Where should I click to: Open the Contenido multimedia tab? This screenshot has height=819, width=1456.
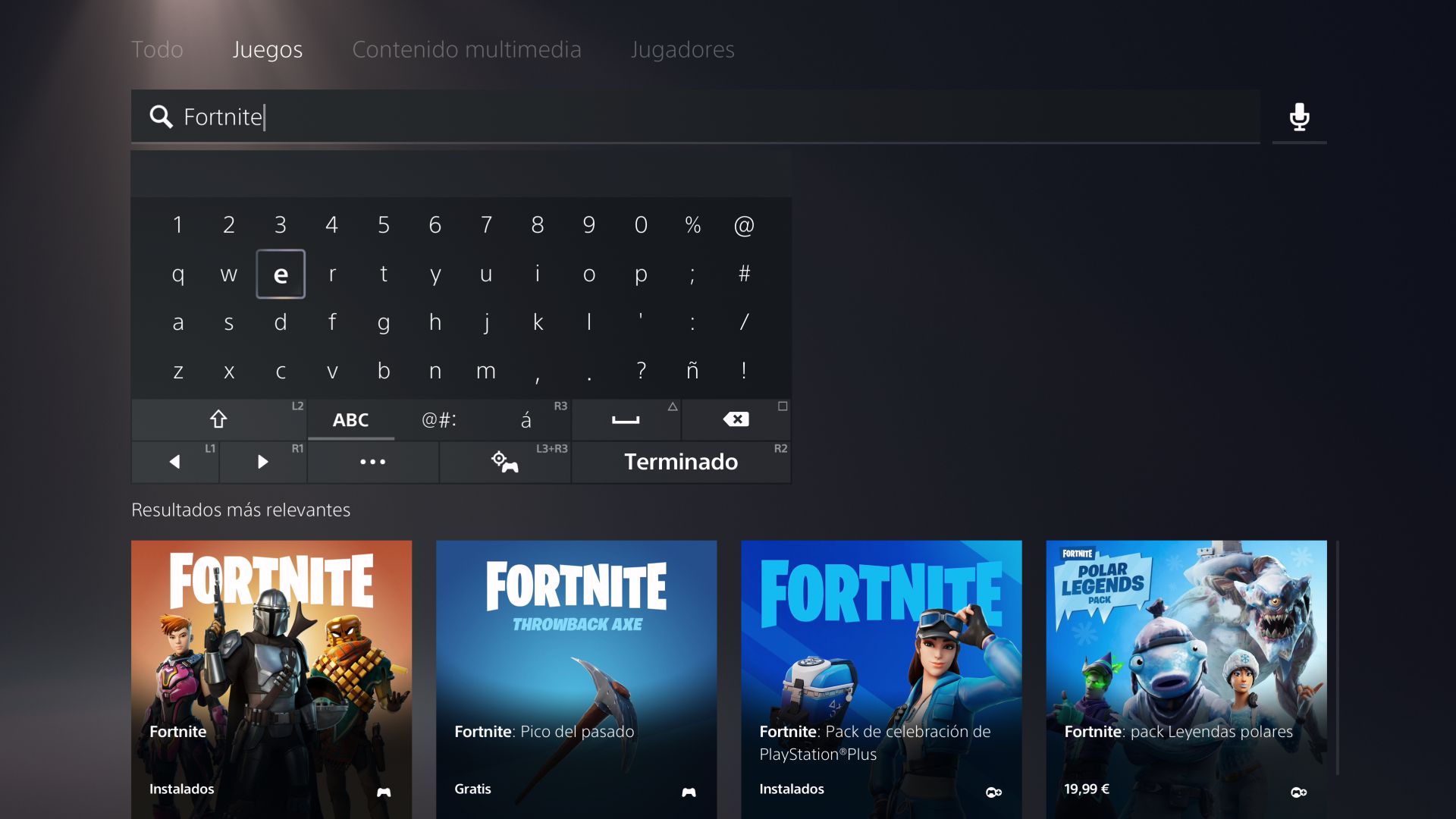click(x=466, y=49)
